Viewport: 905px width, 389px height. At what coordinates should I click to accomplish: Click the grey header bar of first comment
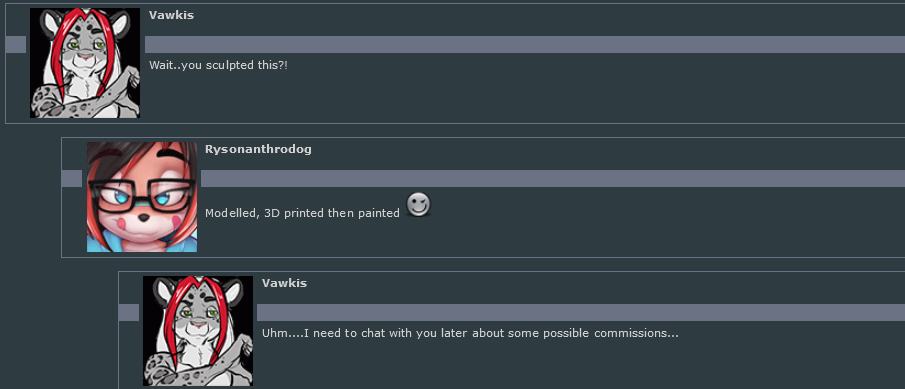click(525, 44)
